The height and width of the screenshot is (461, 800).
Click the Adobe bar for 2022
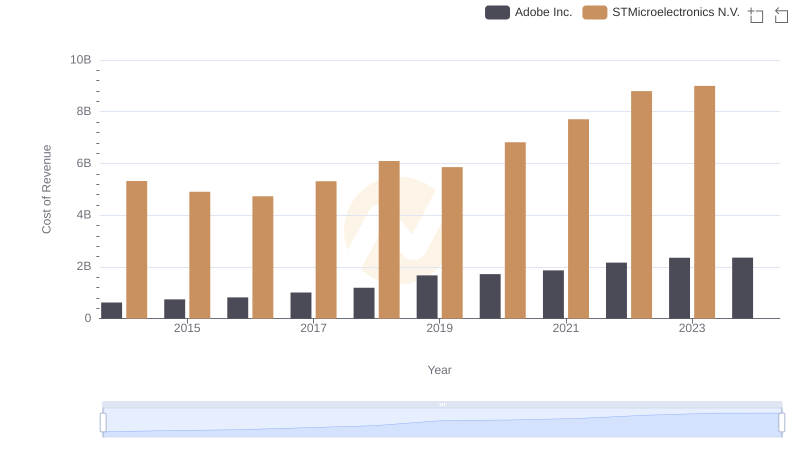point(616,290)
